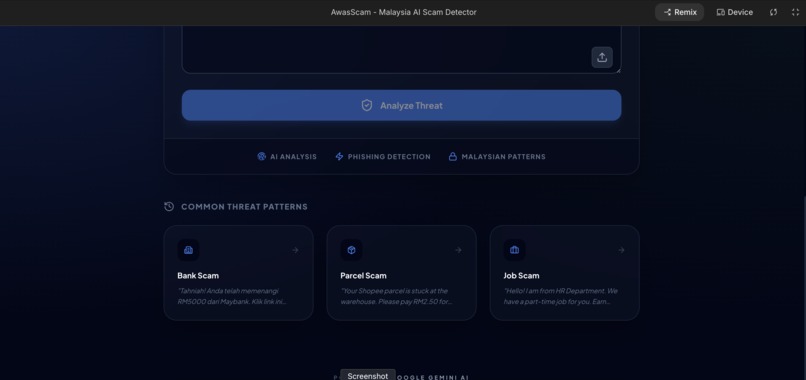The image size is (806, 380).
Task: Click the reload icon in the top bar
Action: tap(774, 12)
